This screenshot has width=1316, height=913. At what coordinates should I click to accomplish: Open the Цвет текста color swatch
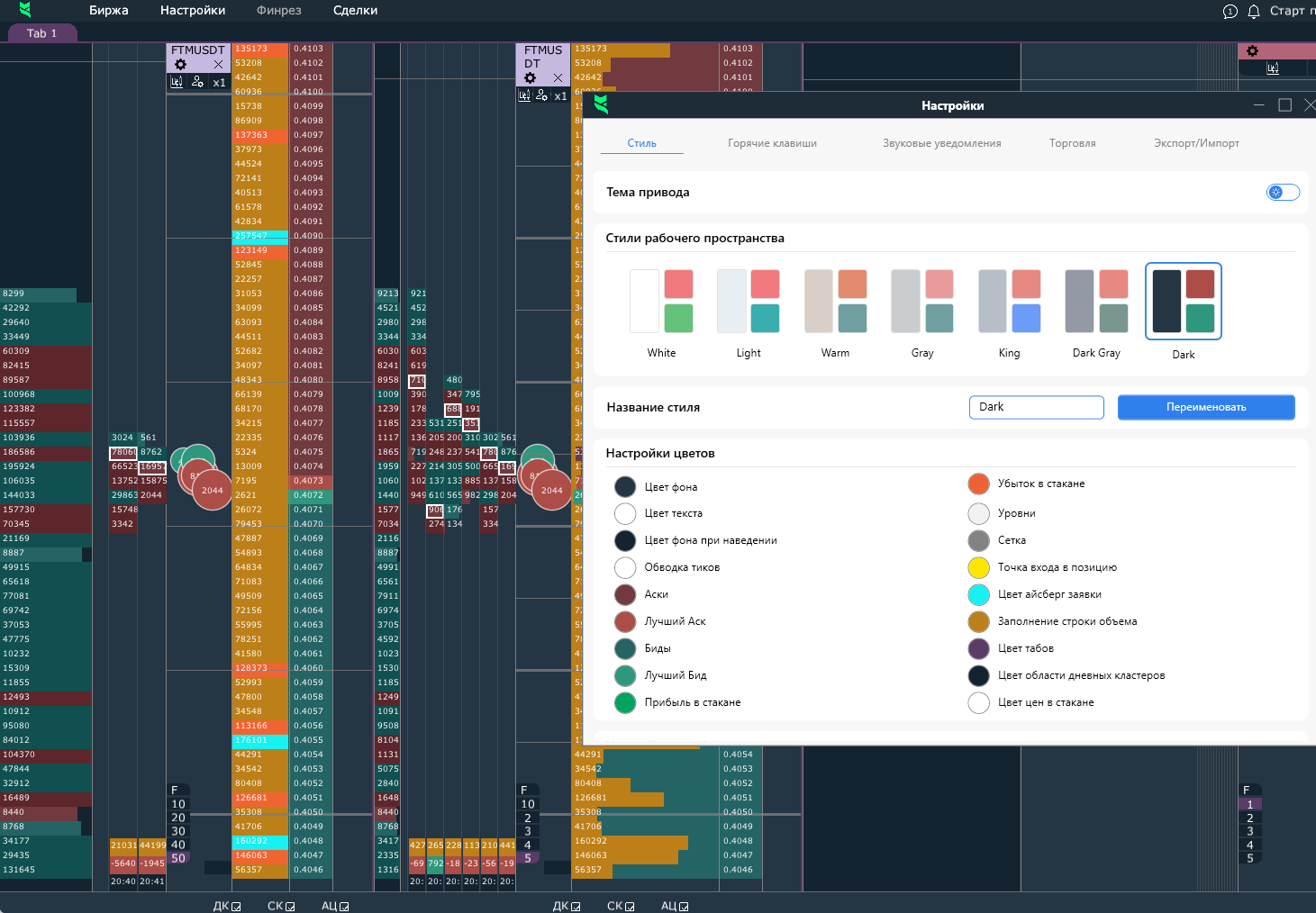coord(625,513)
